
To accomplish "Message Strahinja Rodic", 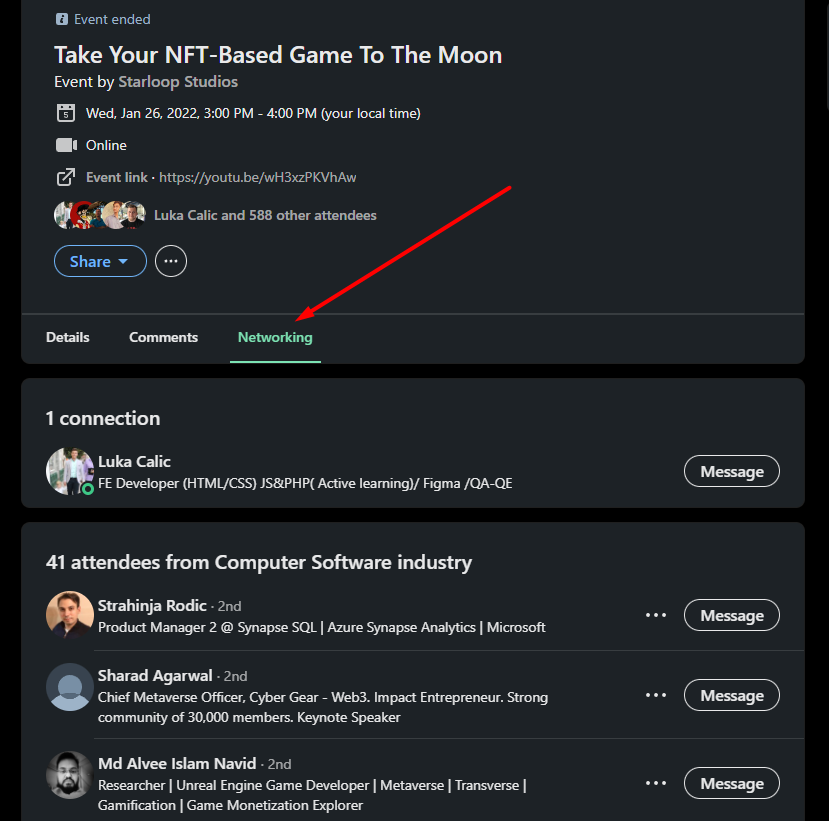I will pos(731,615).
